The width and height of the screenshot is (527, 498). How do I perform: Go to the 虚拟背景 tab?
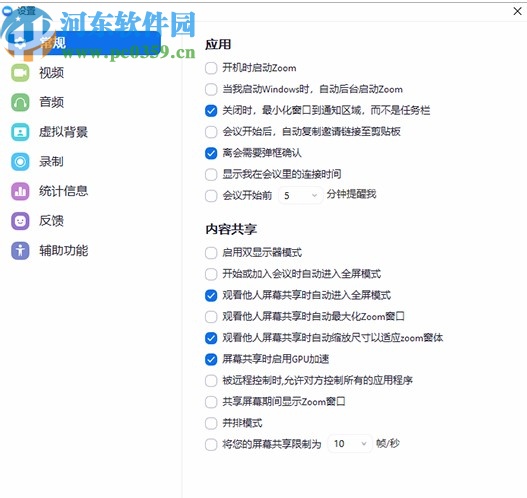[64, 132]
